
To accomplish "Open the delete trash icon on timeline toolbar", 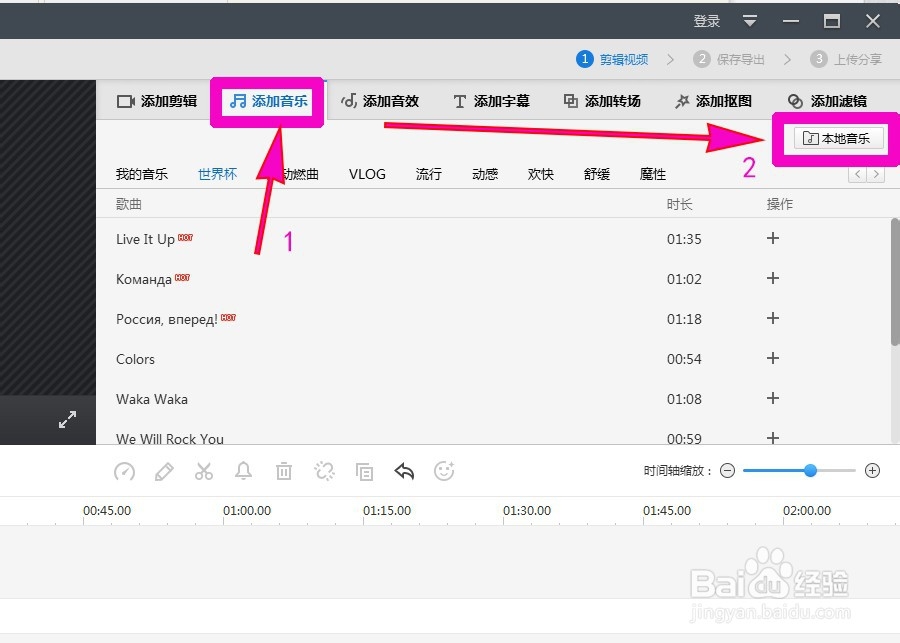I will (x=284, y=471).
